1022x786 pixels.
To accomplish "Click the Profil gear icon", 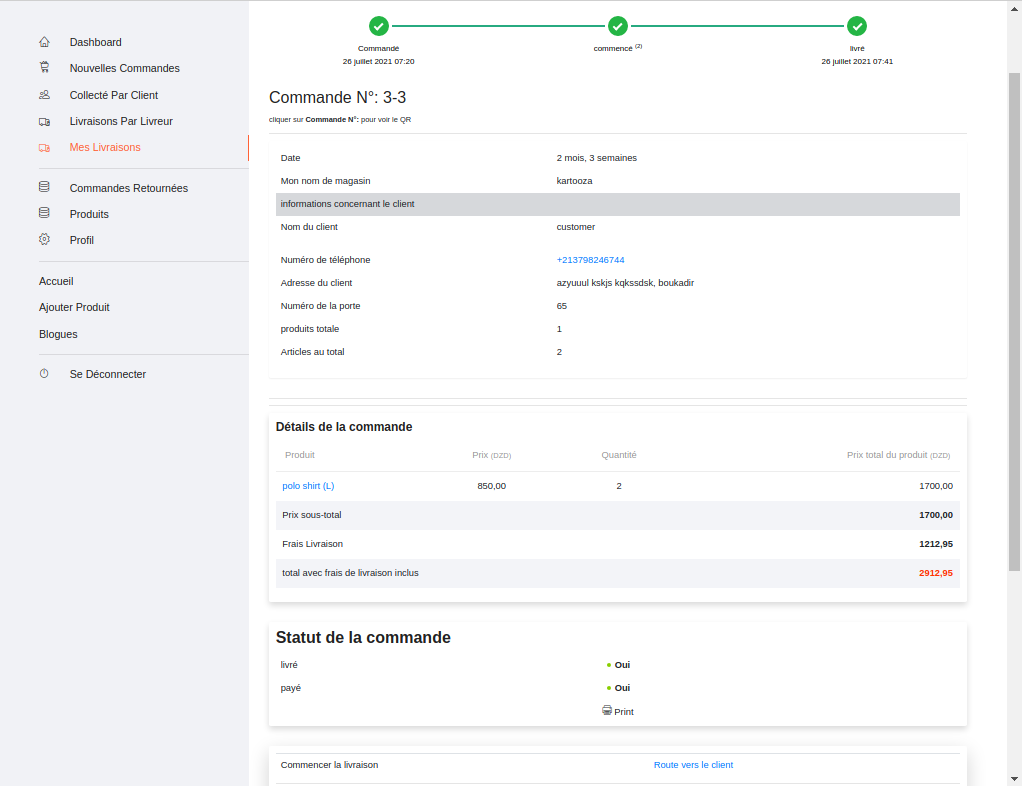I will pyautogui.click(x=44, y=240).
